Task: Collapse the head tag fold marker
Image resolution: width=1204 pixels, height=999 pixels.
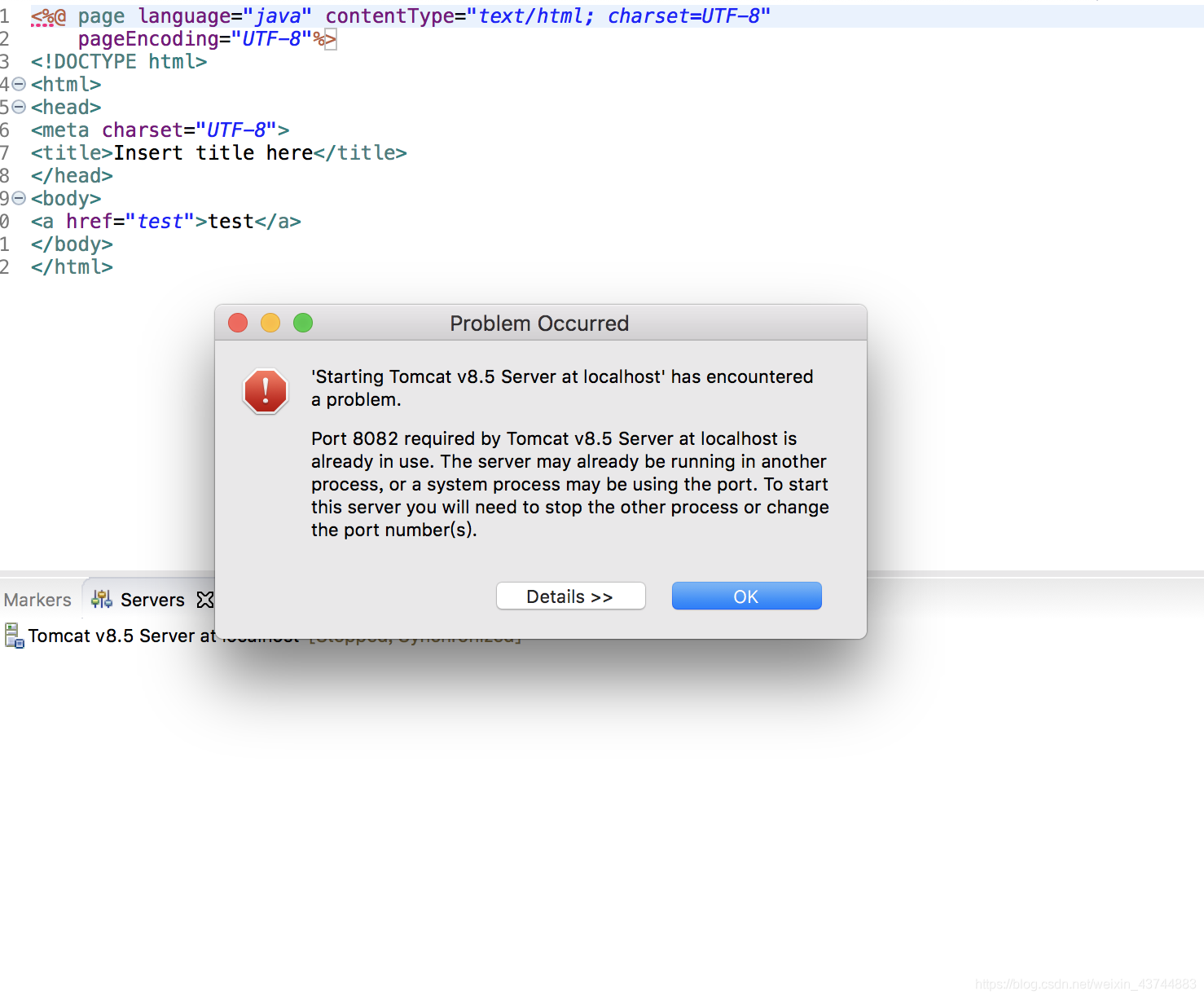Action: [x=19, y=107]
